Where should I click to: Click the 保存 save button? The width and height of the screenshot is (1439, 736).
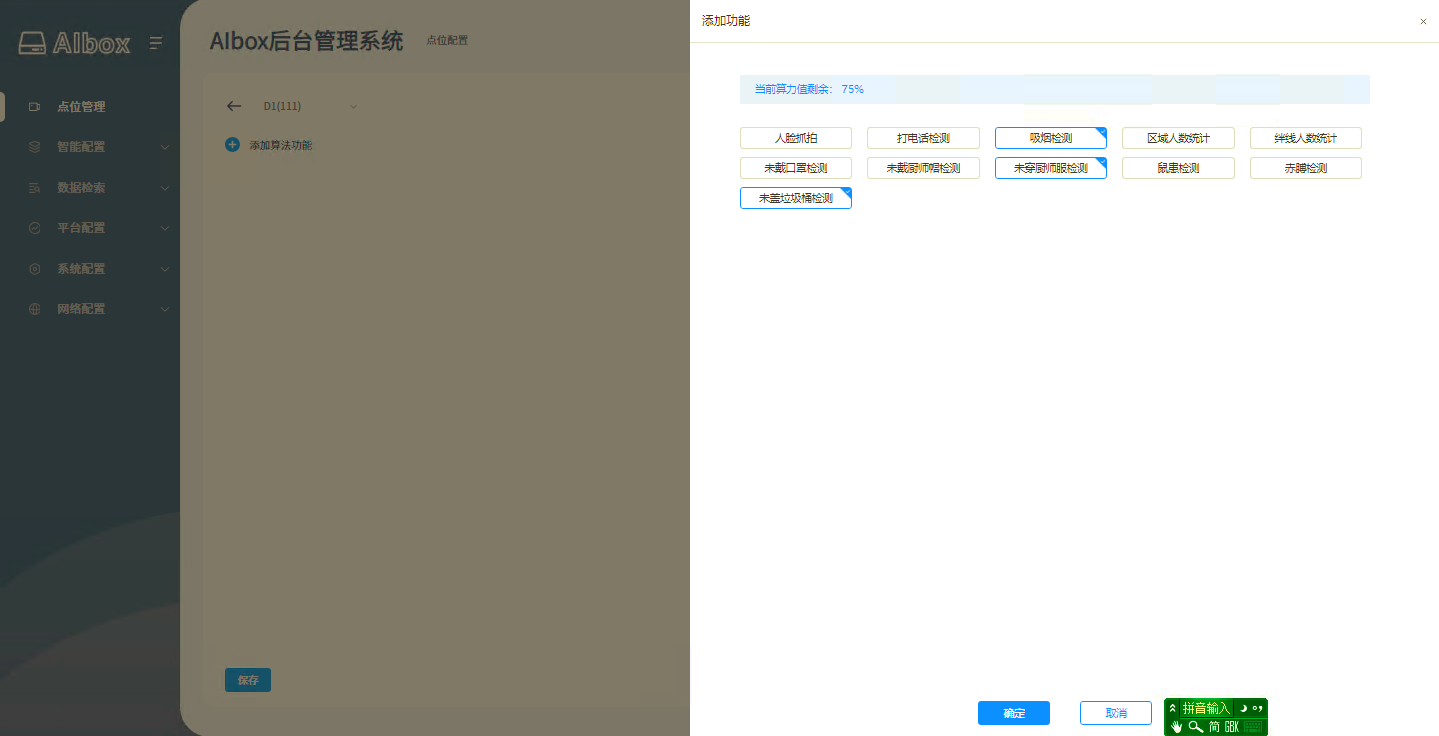coord(247,680)
